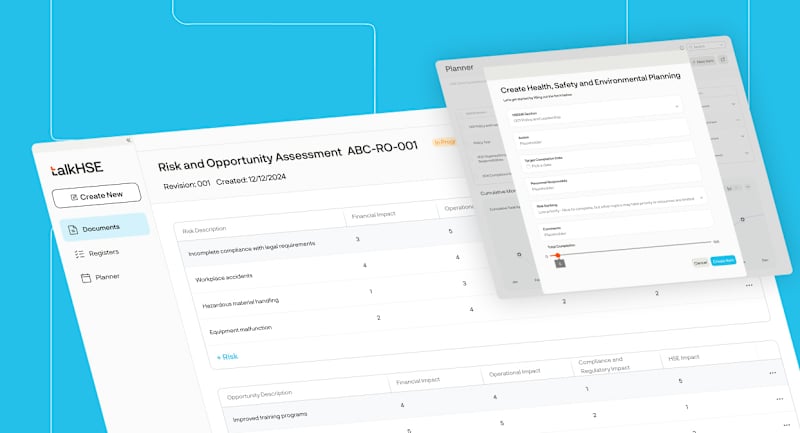Viewport: 800px width, 433px height.
Task: Open more options for Equipment malfunction row
Action: pyautogui.click(x=749, y=286)
